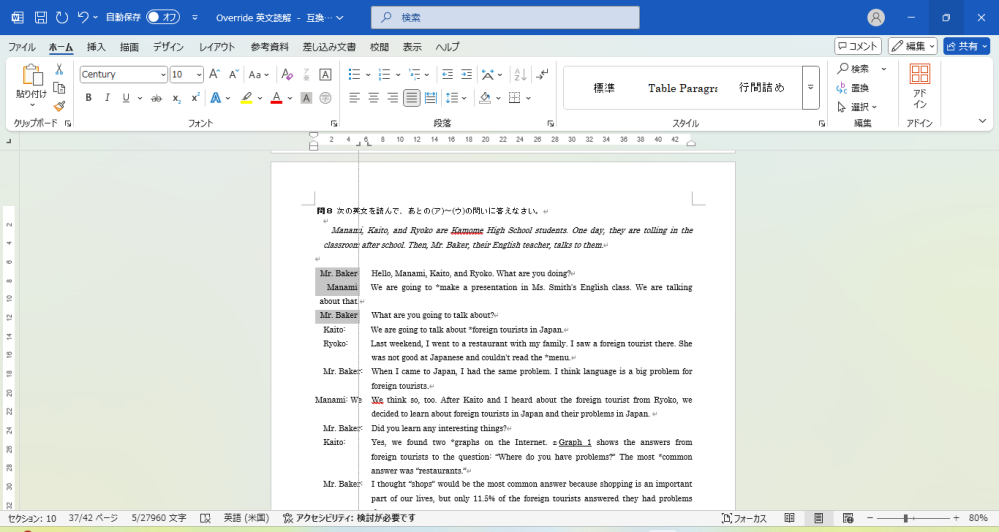Increase font size with A^ icon
This screenshot has height=532, width=999.
[x=215, y=75]
